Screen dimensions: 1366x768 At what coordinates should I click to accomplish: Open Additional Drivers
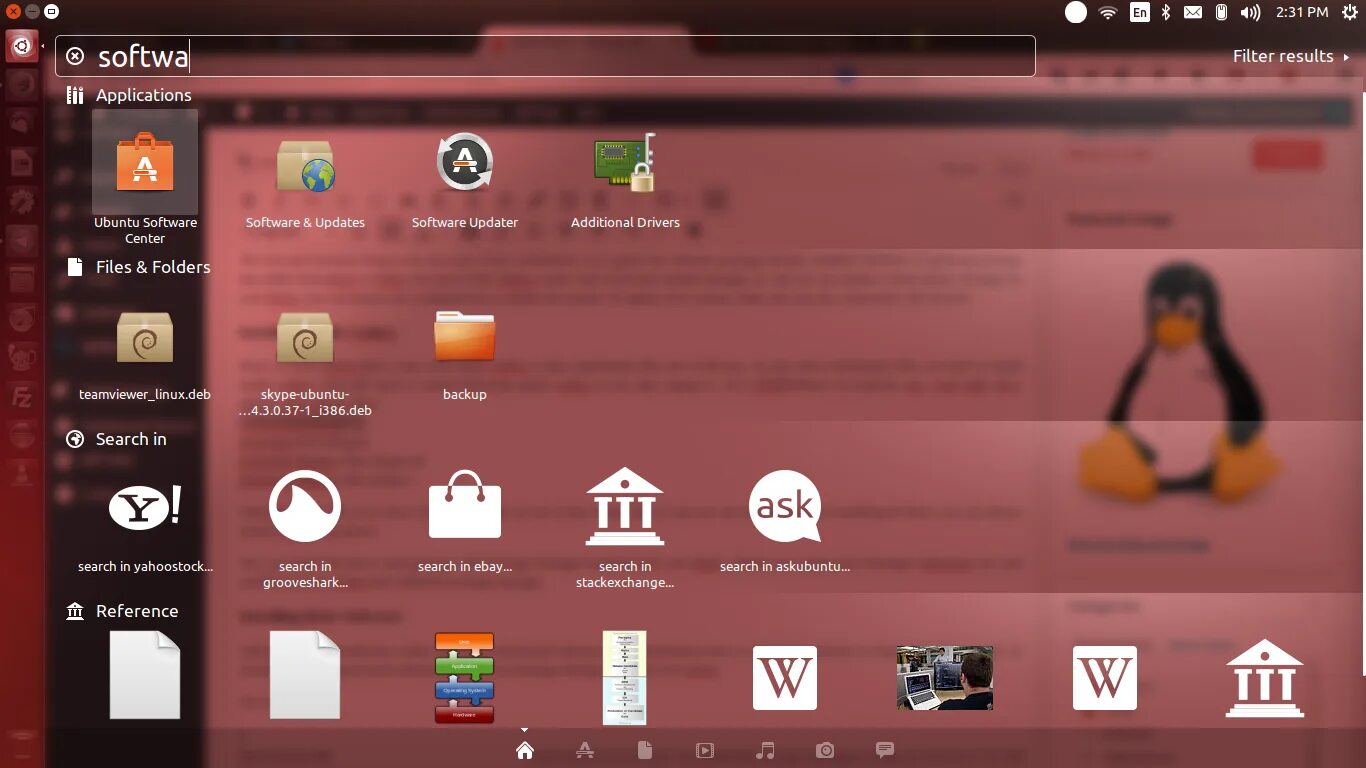tap(625, 180)
